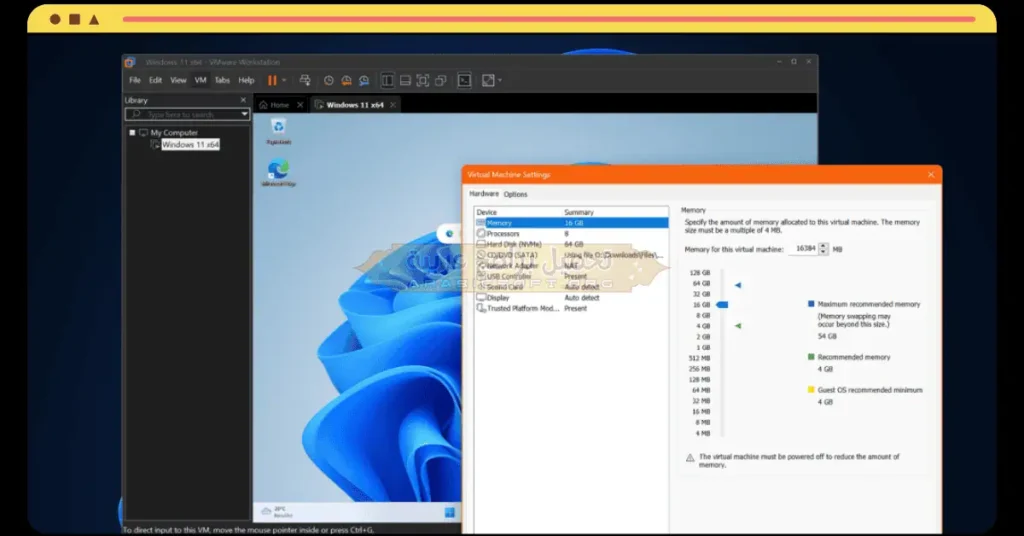Open Snapshot Manager toolbar icon
Viewport: 1024px width, 536px height.
(x=364, y=80)
